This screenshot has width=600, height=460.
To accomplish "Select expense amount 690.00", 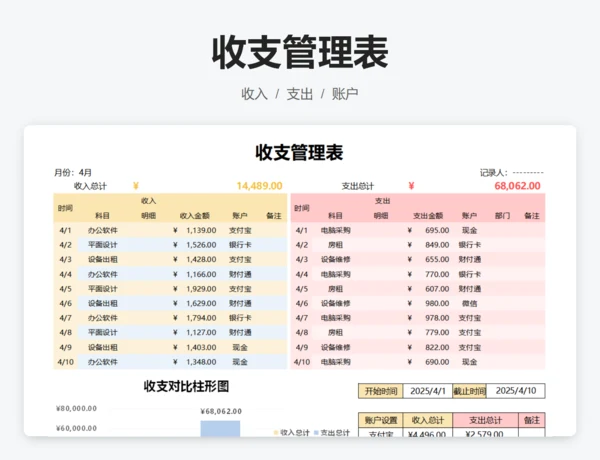I will pos(437,362).
